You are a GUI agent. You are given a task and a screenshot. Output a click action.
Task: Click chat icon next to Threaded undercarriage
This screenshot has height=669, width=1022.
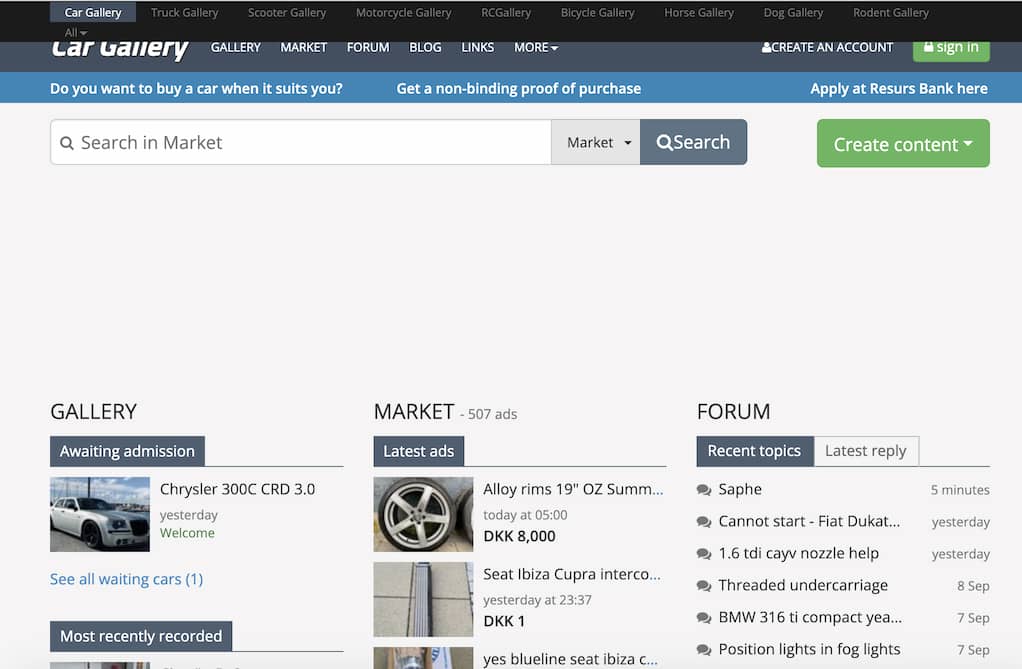[x=704, y=586]
